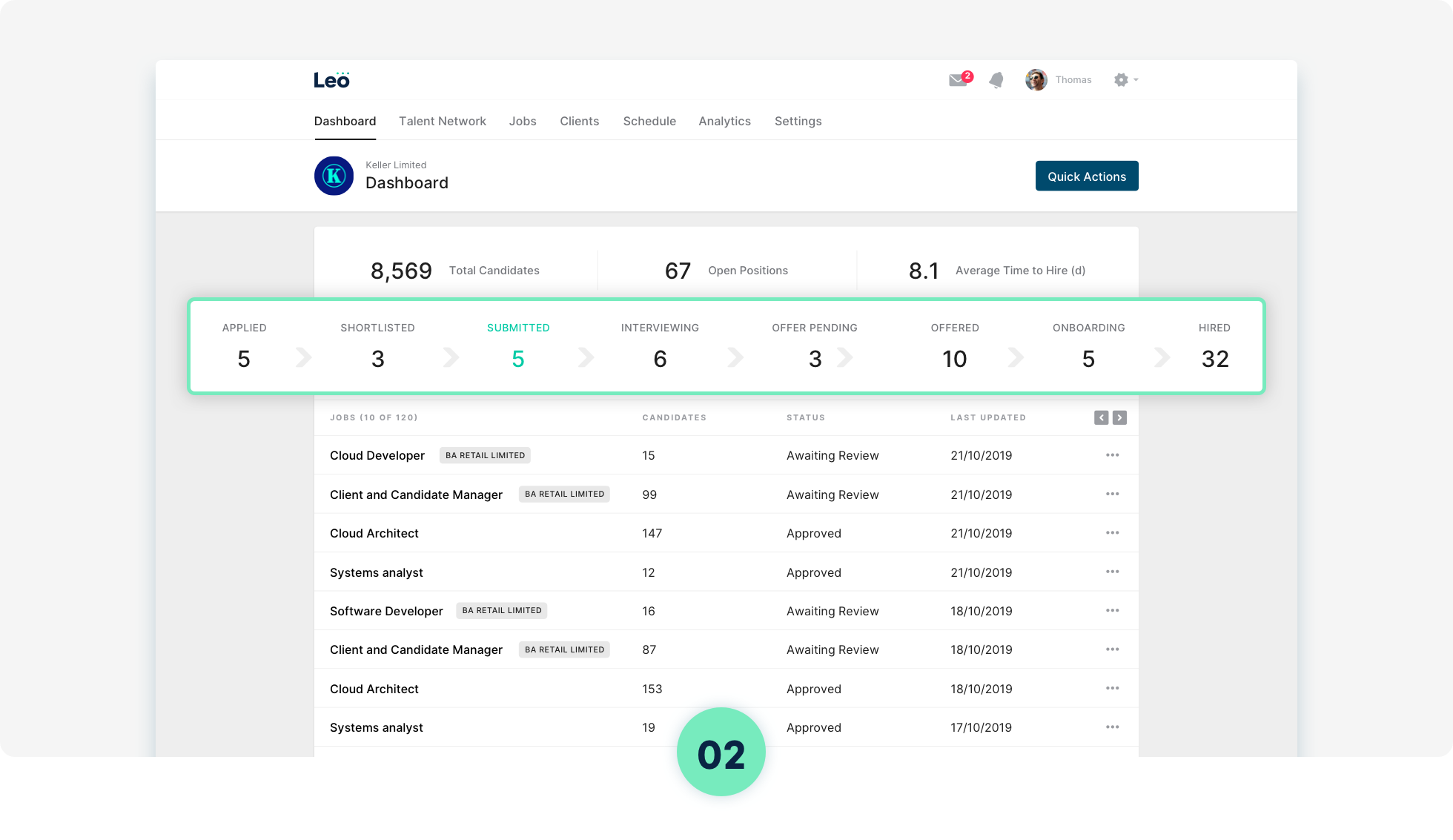
Task: Switch to the Talent Network tab
Action: tap(442, 121)
